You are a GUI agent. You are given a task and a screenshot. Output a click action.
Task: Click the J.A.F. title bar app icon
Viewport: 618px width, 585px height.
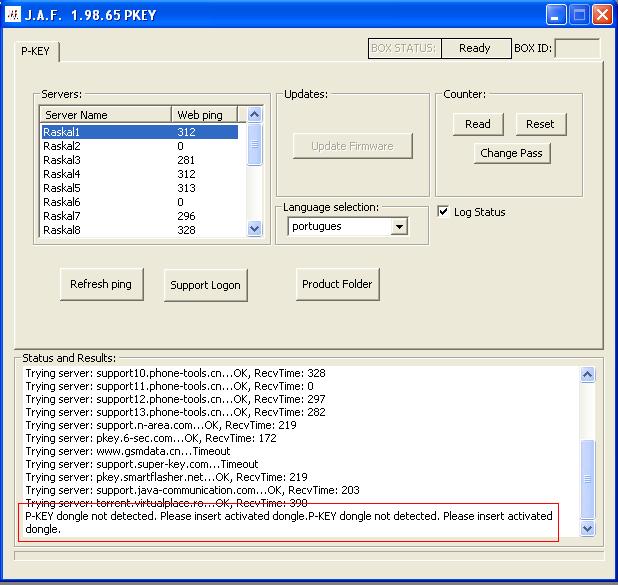[x=13, y=15]
